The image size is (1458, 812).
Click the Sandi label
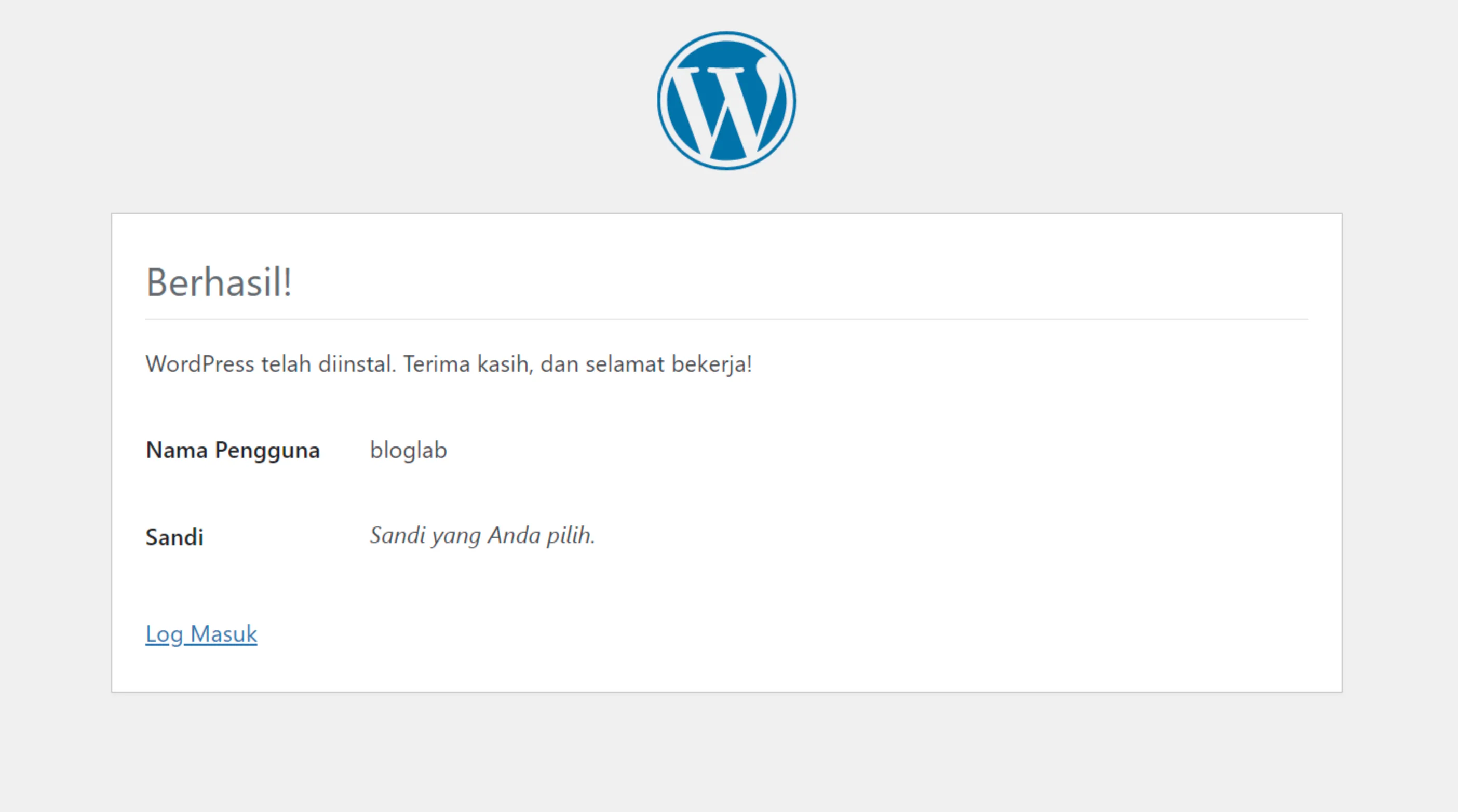click(x=174, y=537)
